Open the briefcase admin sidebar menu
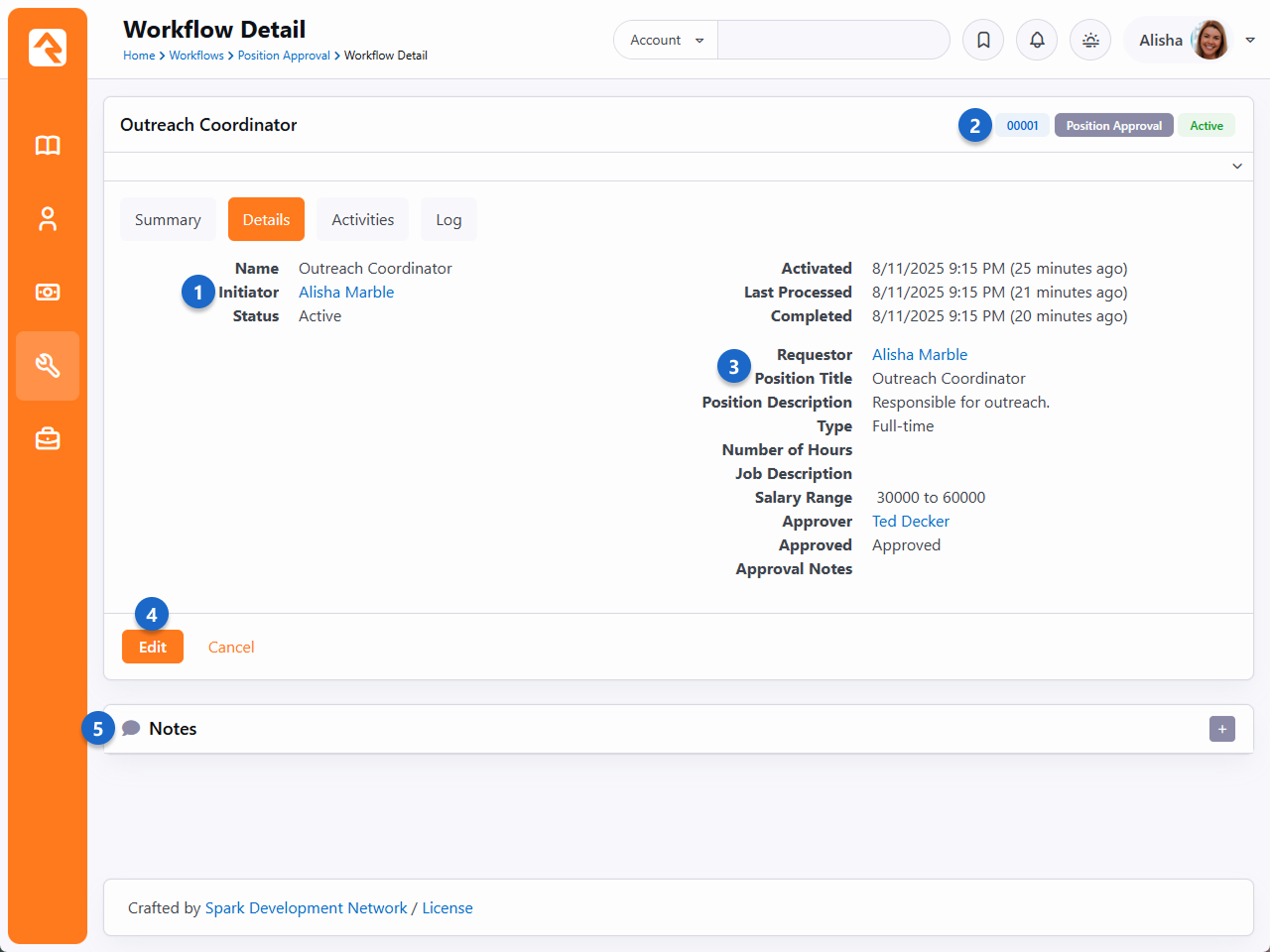Screen dimensions: 1270x952 click(x=48, y=439)
